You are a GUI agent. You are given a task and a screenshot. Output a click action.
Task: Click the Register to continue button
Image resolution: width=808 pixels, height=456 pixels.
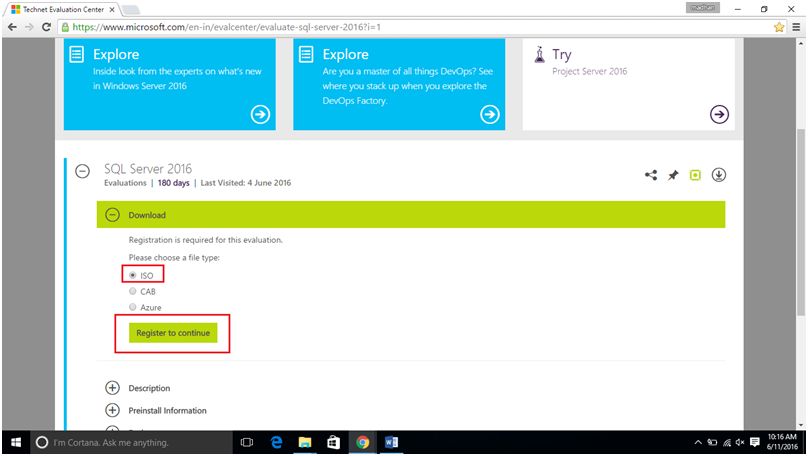coord(173,333)
